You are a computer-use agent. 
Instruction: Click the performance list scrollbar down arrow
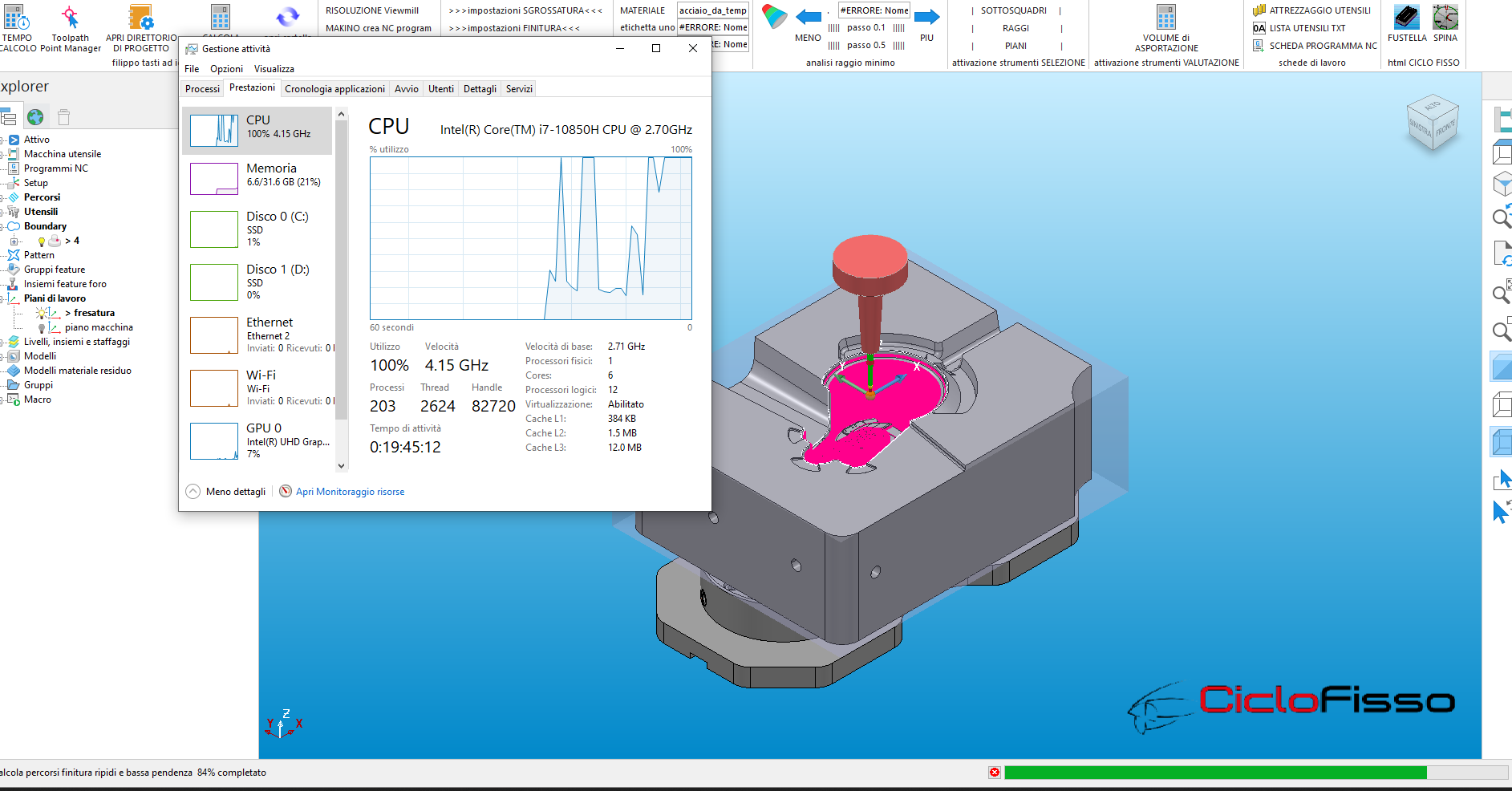[342, 466]
